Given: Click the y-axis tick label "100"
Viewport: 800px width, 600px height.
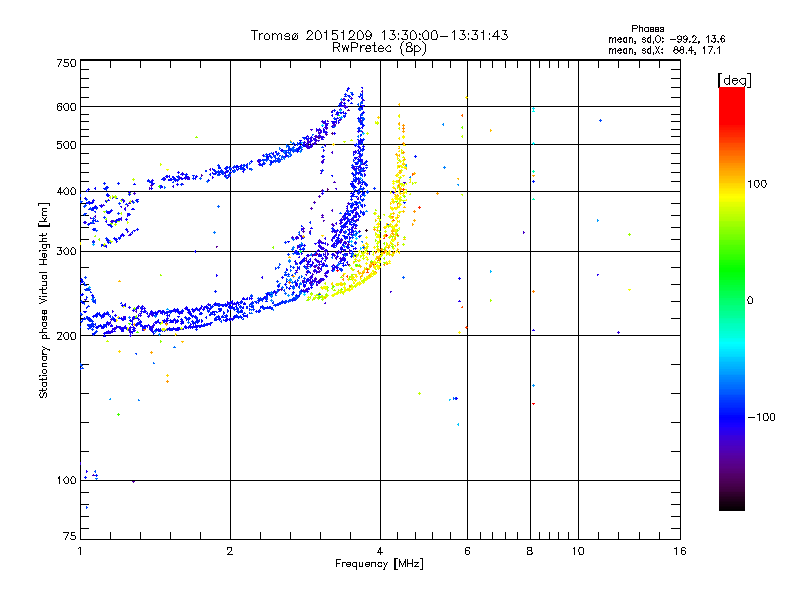Looking at the screenshot, I should (67, 481).
